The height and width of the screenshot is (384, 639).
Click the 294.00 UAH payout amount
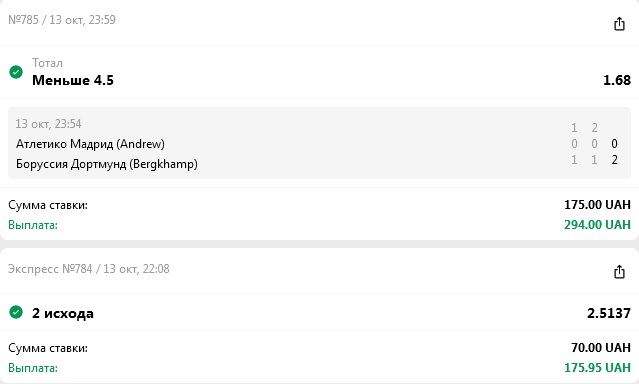click(x=597, y=225)
